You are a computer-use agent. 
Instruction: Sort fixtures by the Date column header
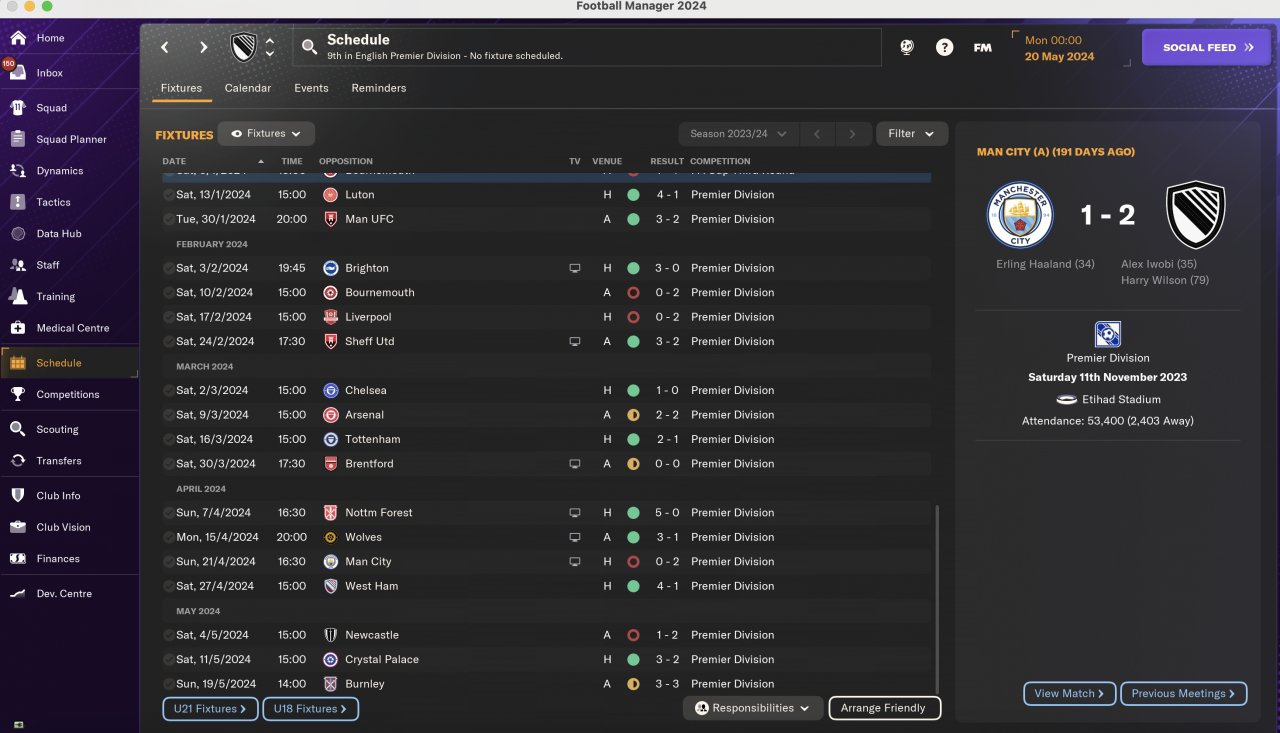[174, 161]
